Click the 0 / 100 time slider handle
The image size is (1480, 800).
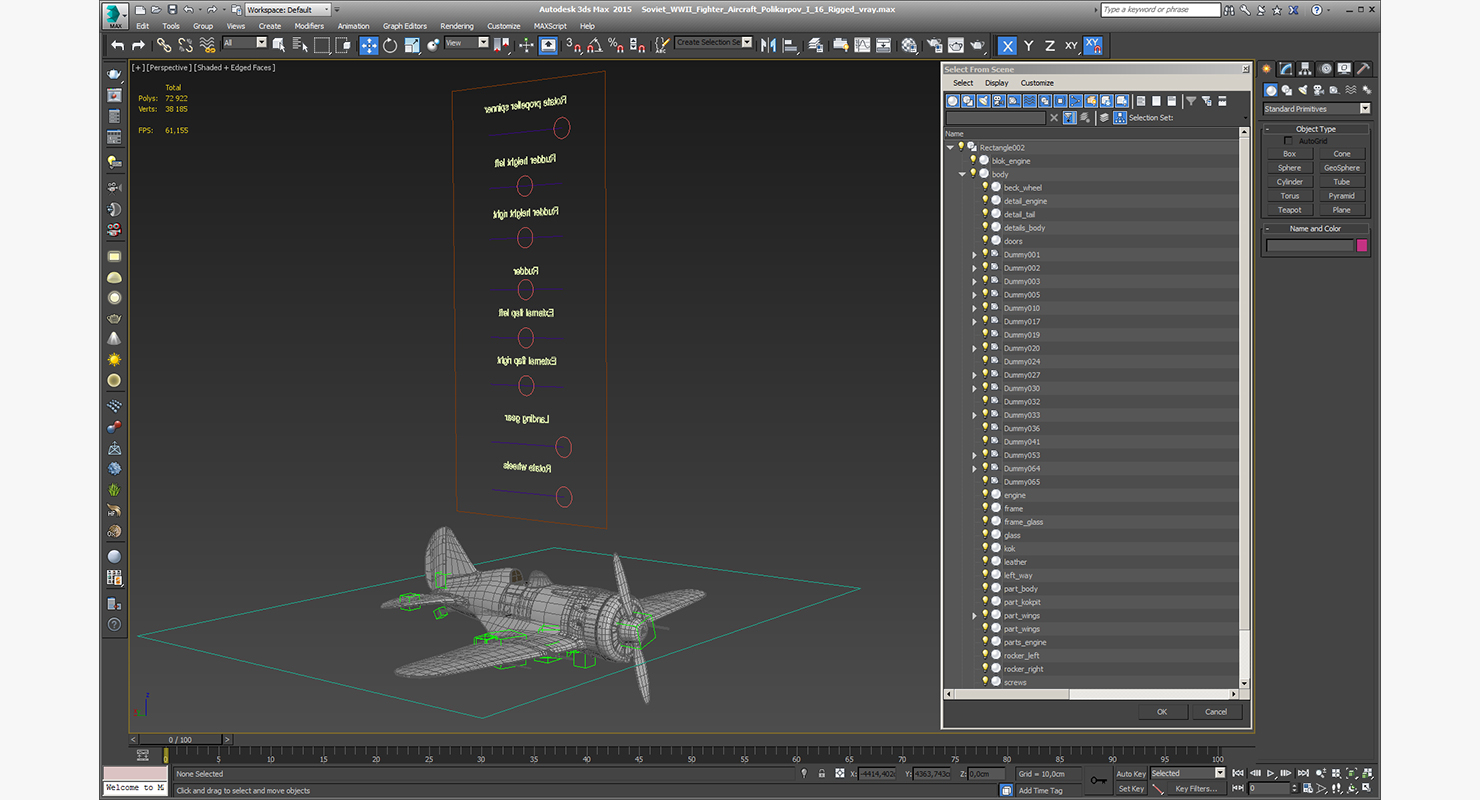coord(179,740)
